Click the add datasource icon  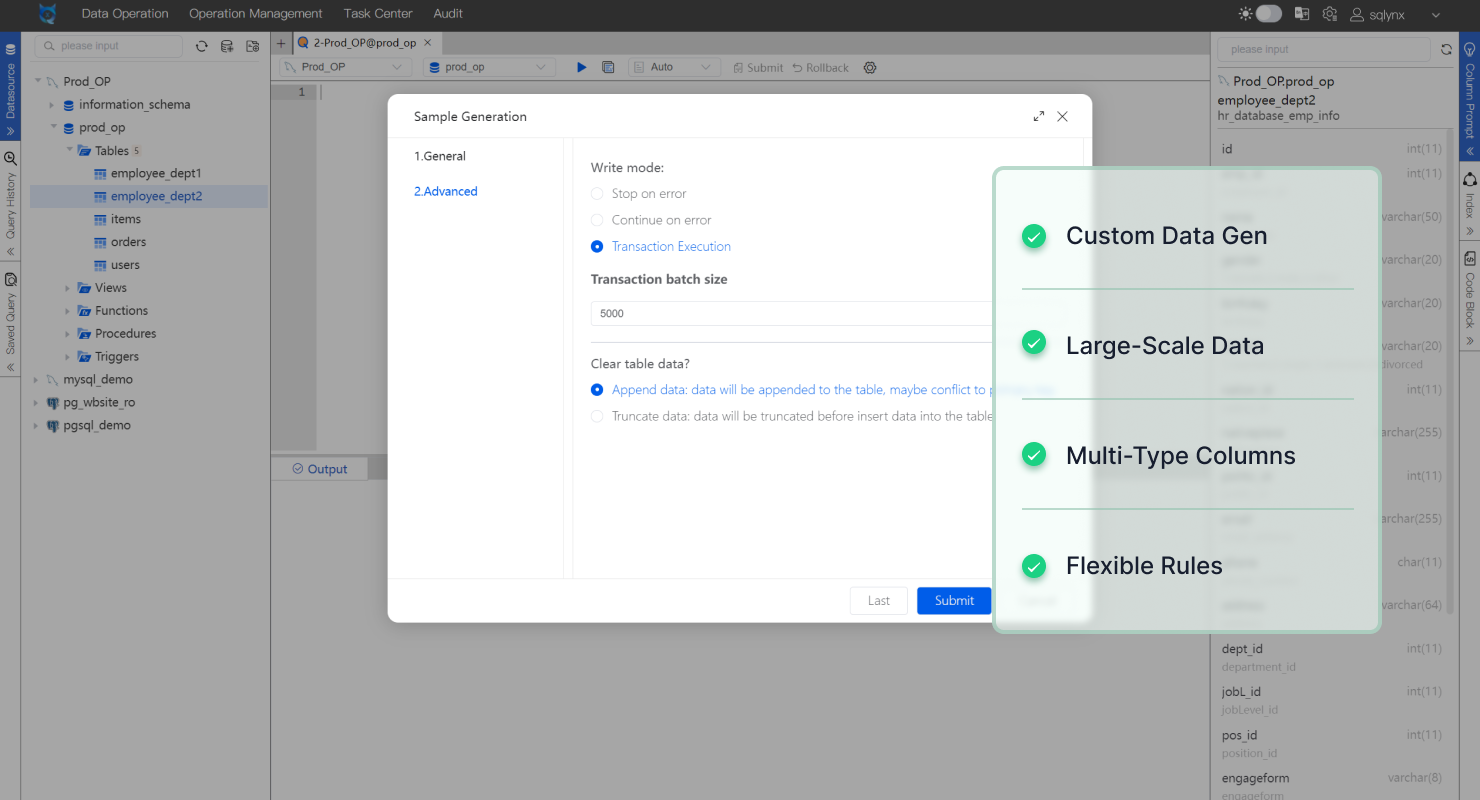227,46
